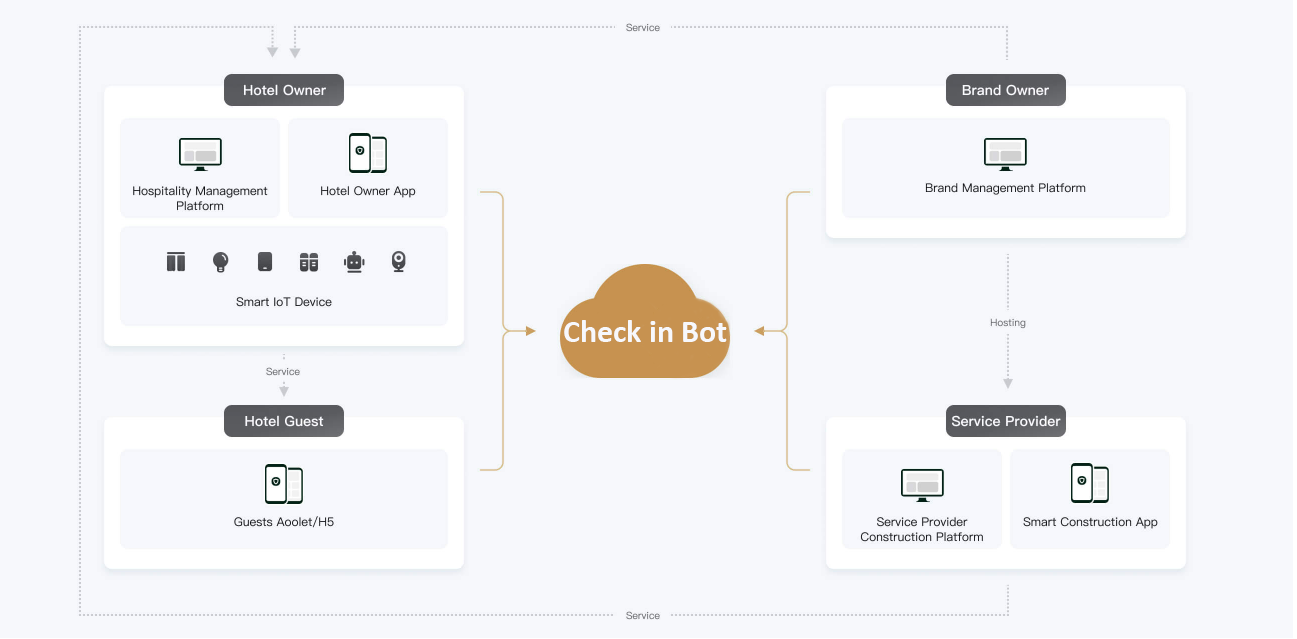Select the Brand Owner header badge
The height and width of the screenshot is (639, 1297).
(x=1006, y=90)
